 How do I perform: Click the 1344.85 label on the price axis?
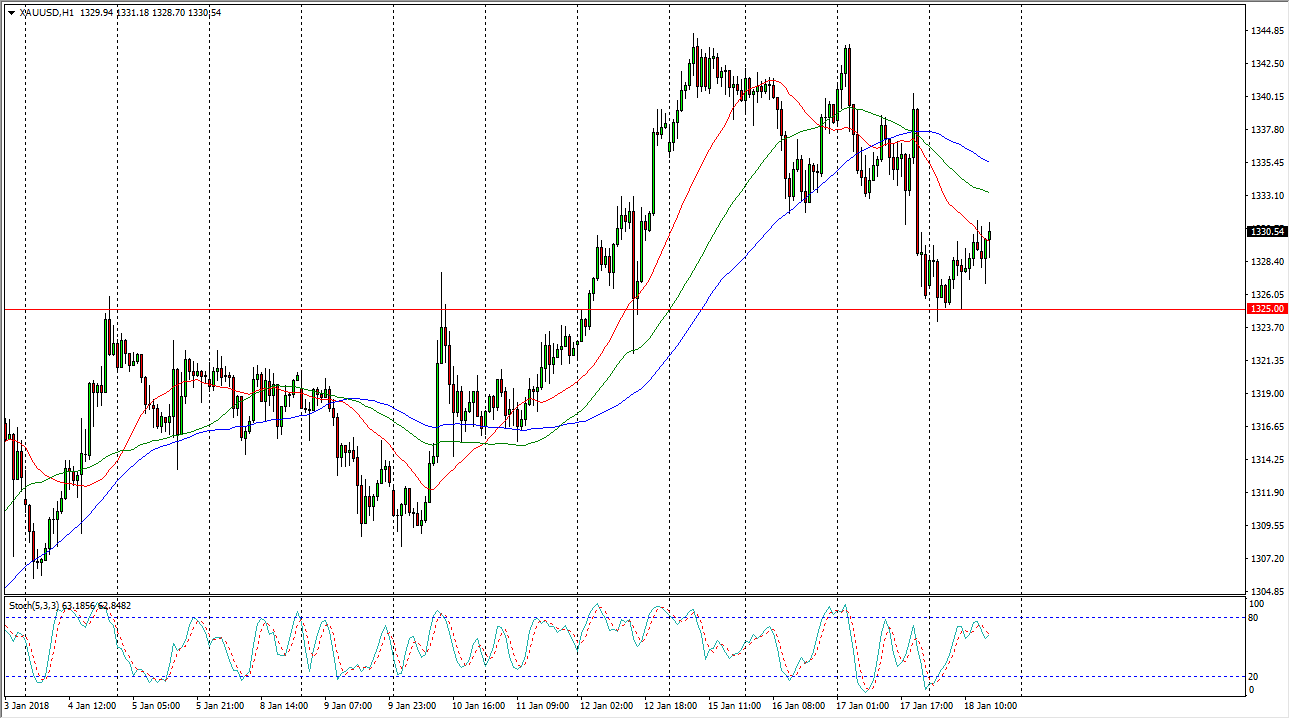pyautogui.click(x=1266, y=31)
